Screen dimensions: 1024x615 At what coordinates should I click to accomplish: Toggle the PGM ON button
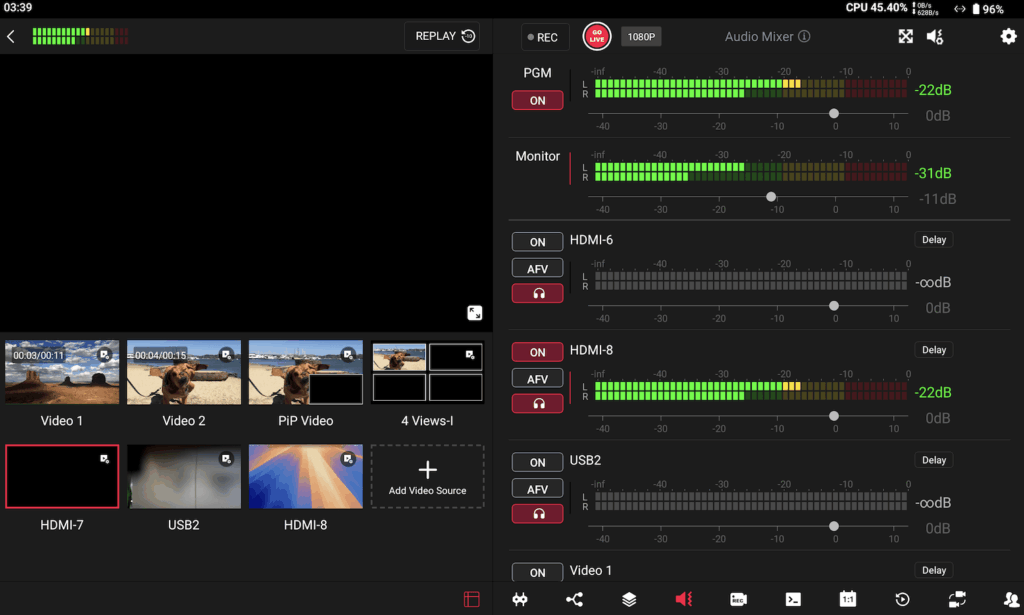point(537,101)
